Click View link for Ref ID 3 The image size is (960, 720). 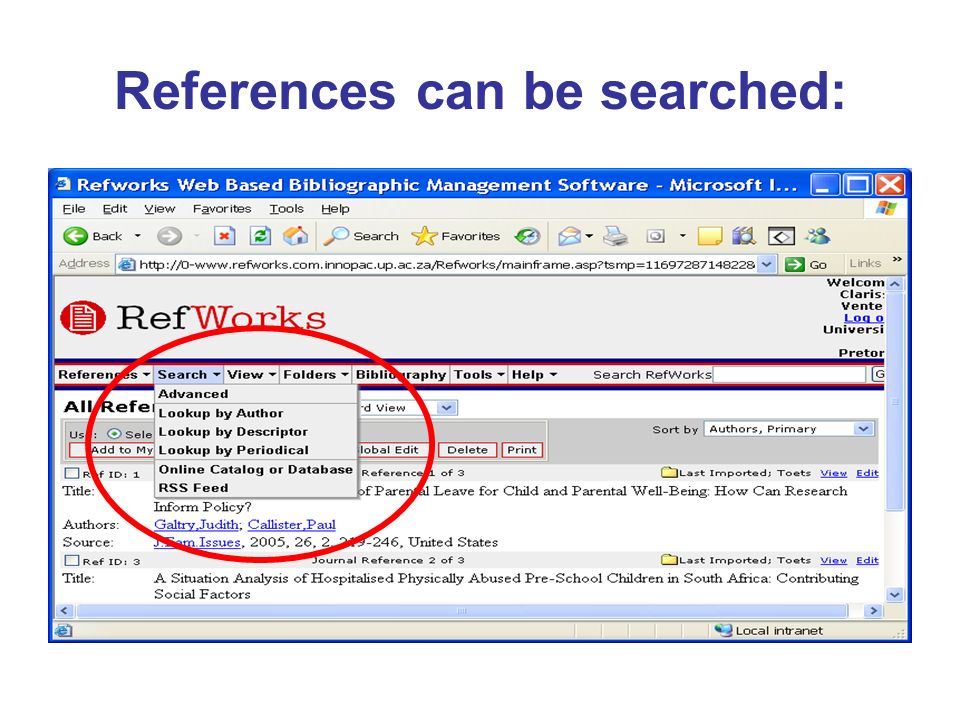click(833, 560)
